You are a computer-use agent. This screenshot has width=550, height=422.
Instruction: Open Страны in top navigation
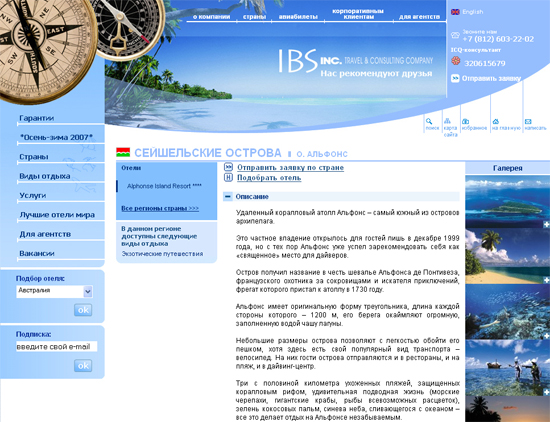click(254, 17)
